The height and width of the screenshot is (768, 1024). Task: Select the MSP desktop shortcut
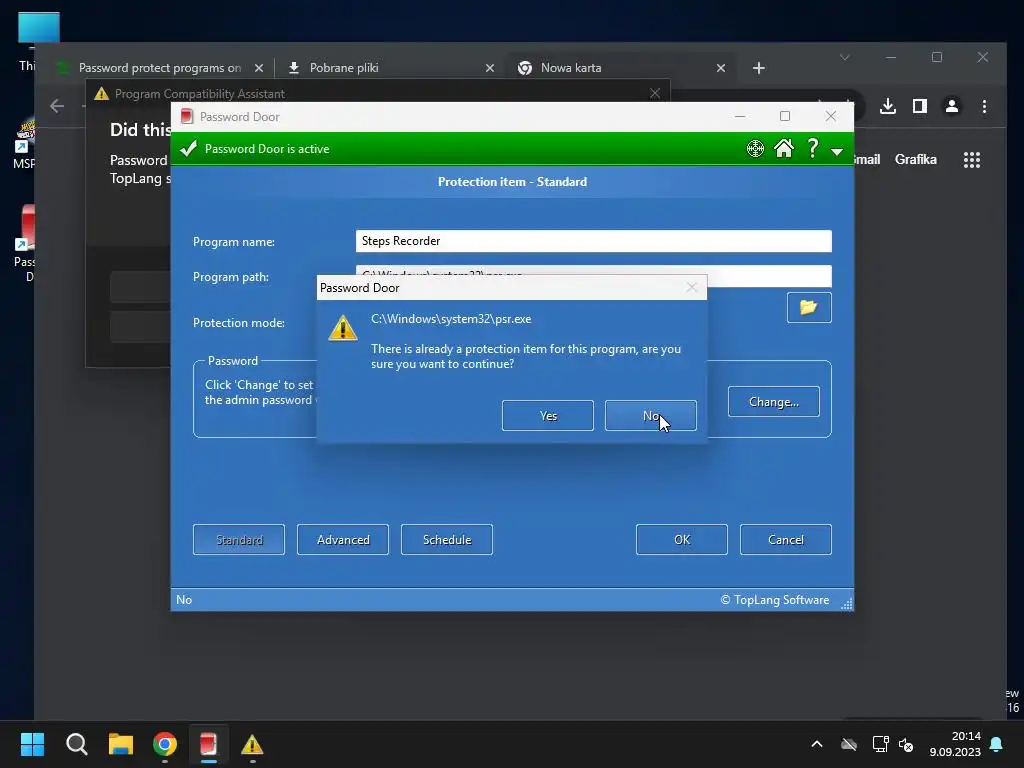pos(25,144)
